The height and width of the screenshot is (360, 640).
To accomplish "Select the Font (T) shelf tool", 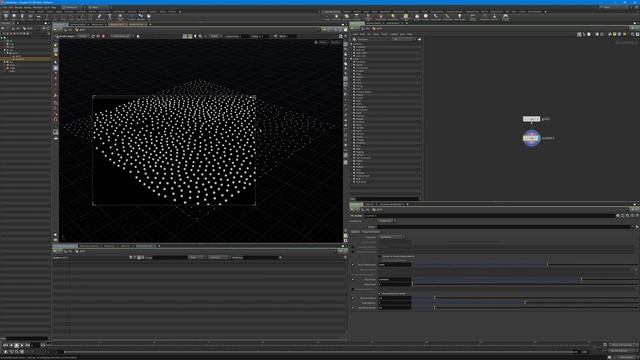I will [x=109, y=17].
